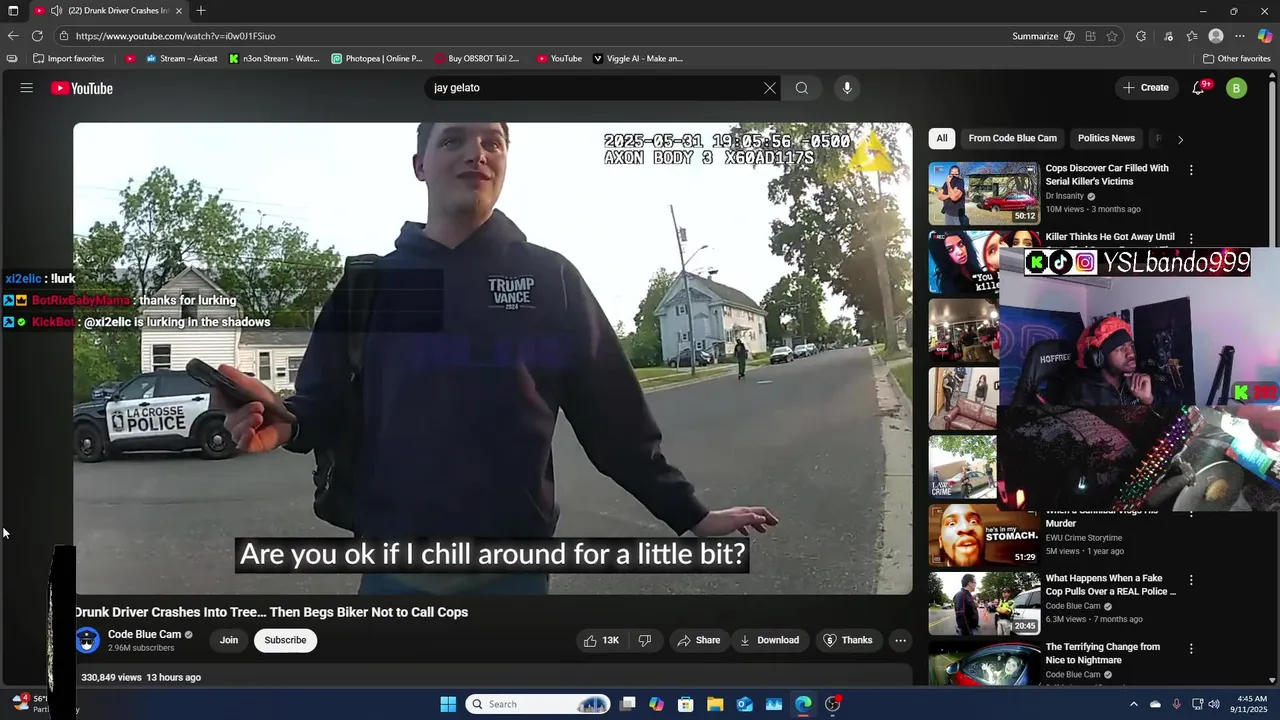Open Edge settings and more ellipsis

pos(1240,36)
